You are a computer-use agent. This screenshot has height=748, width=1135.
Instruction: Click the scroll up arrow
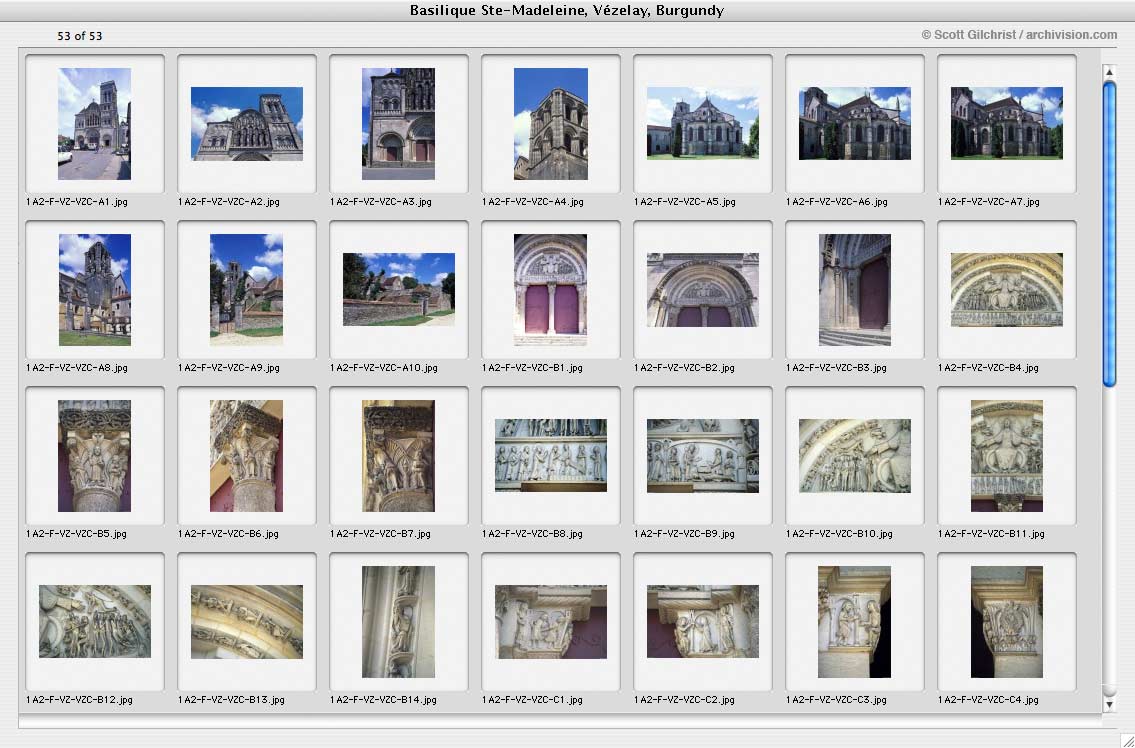click(1109, 72)
